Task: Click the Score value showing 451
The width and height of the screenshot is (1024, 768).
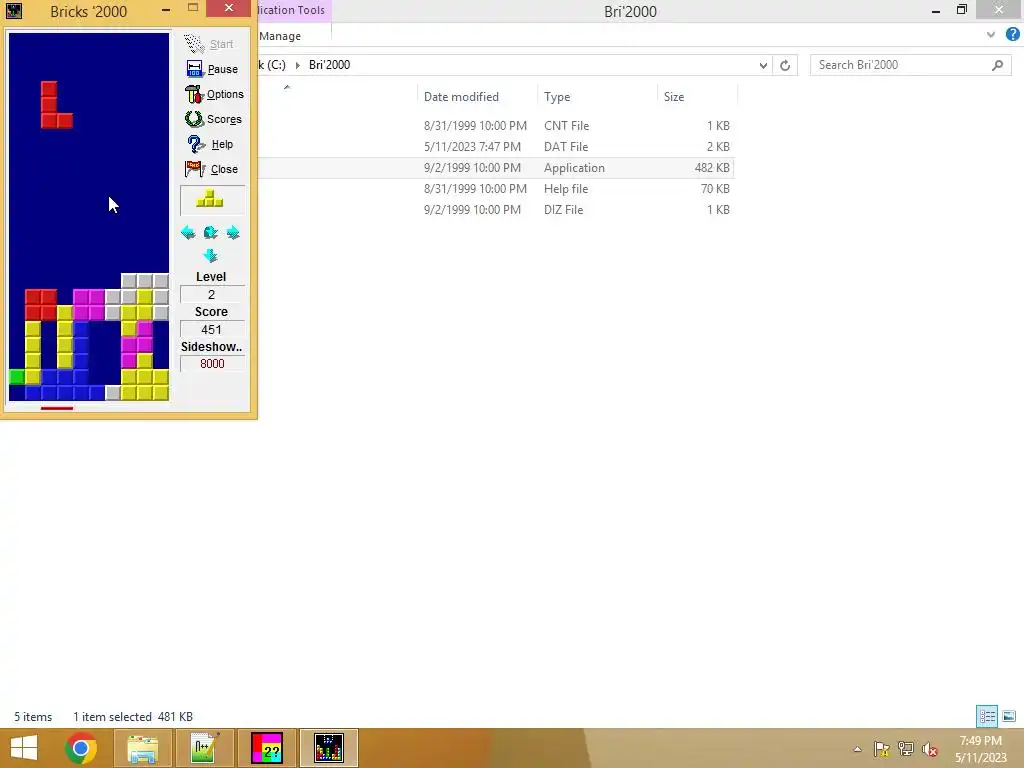Action: pyautogui.click(x=212, y=330)
